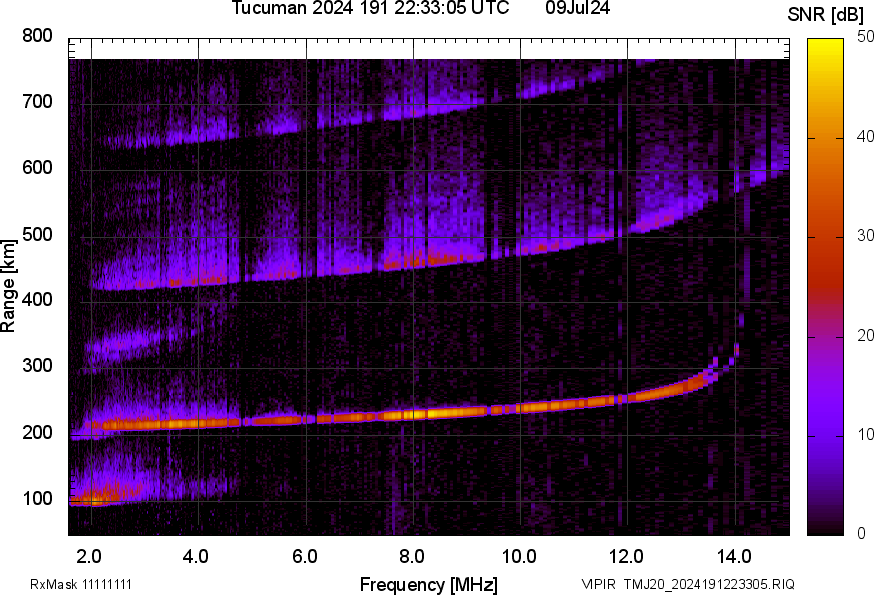Click the colorbar tick label '30'
Screen dimensions: 874x595
coord(865,236)
